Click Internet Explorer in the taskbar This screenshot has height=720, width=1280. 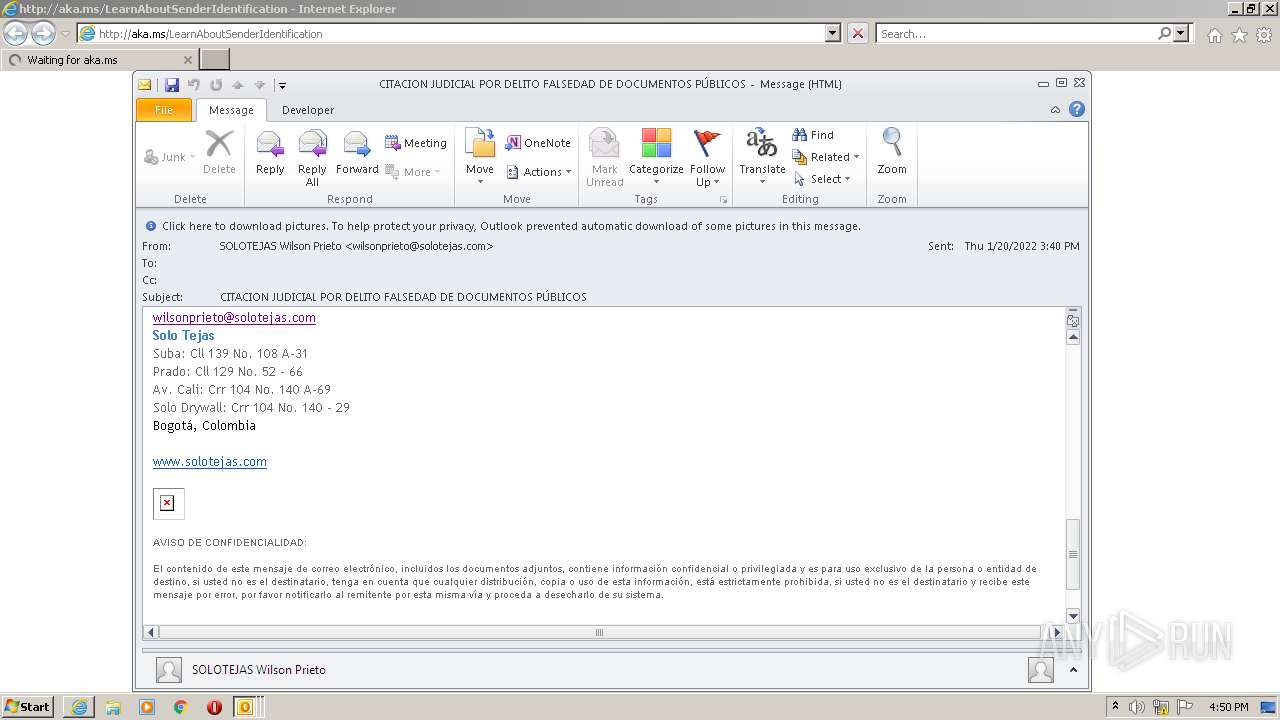[x=79, y=707]
